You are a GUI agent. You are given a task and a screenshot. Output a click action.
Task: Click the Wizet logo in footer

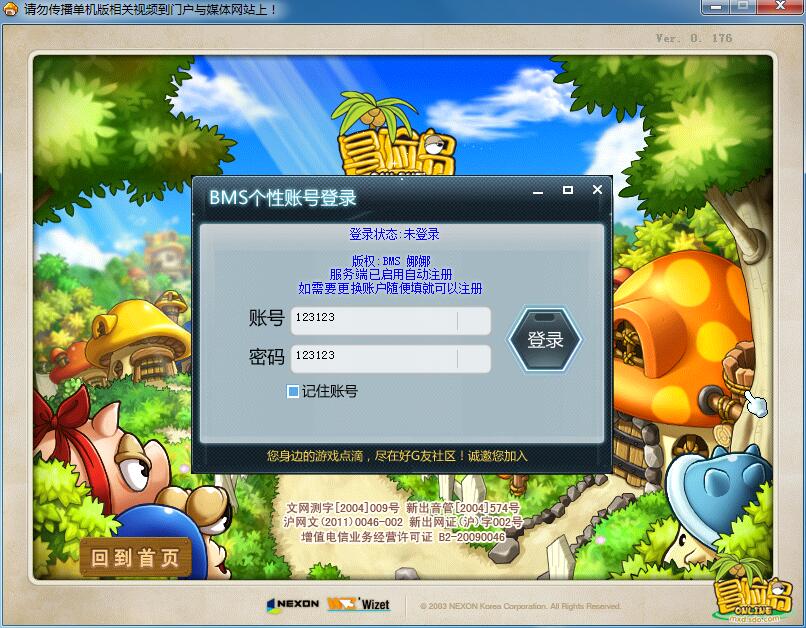359,605
